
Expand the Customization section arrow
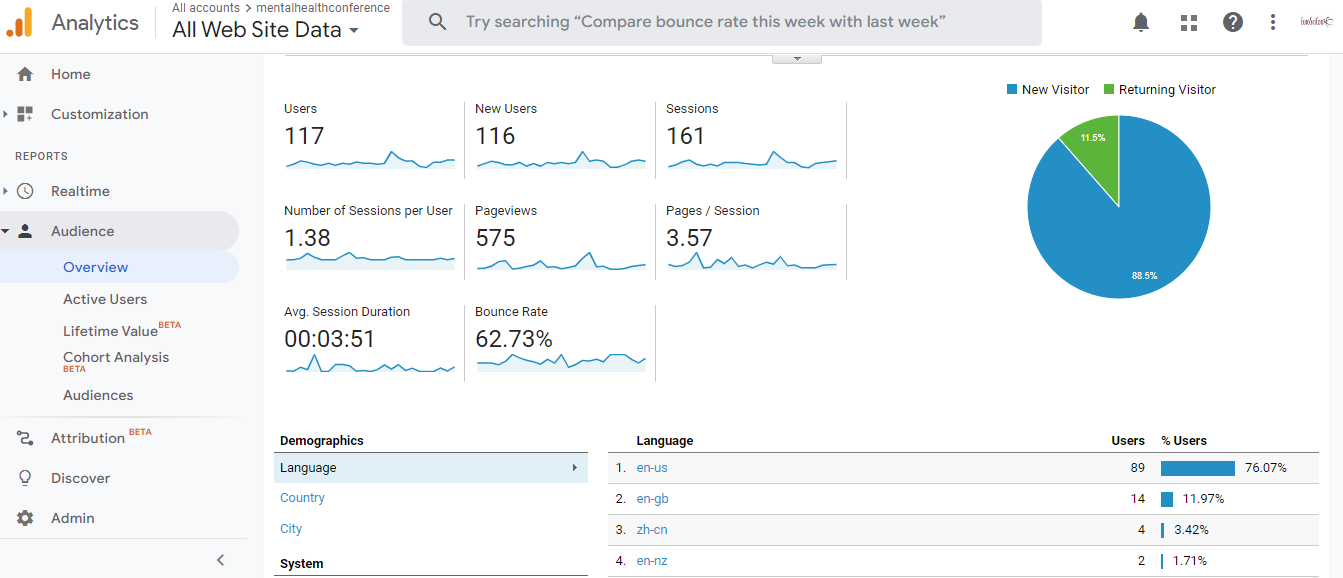click(x=5, y=114)
